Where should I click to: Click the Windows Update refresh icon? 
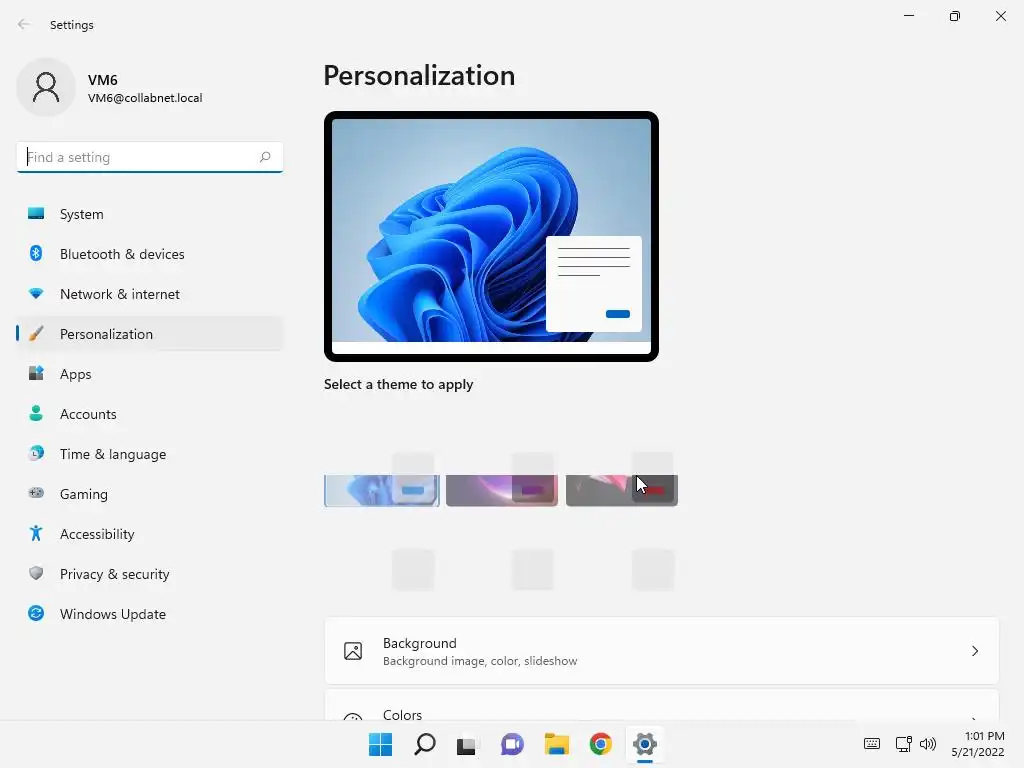(36, 613)
